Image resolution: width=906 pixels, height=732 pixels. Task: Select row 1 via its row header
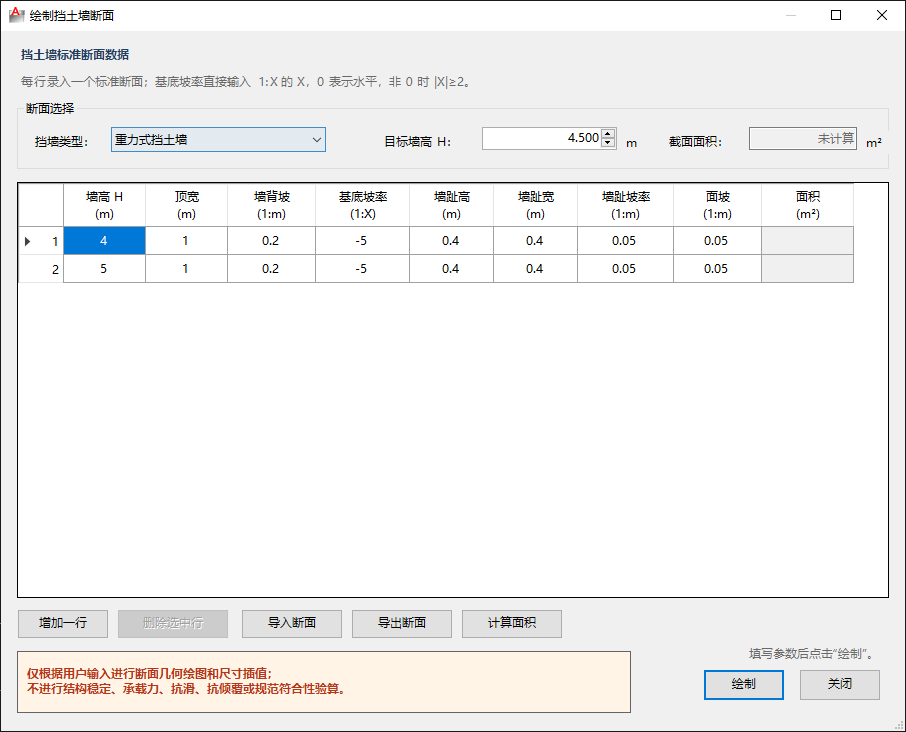point(41,241)
